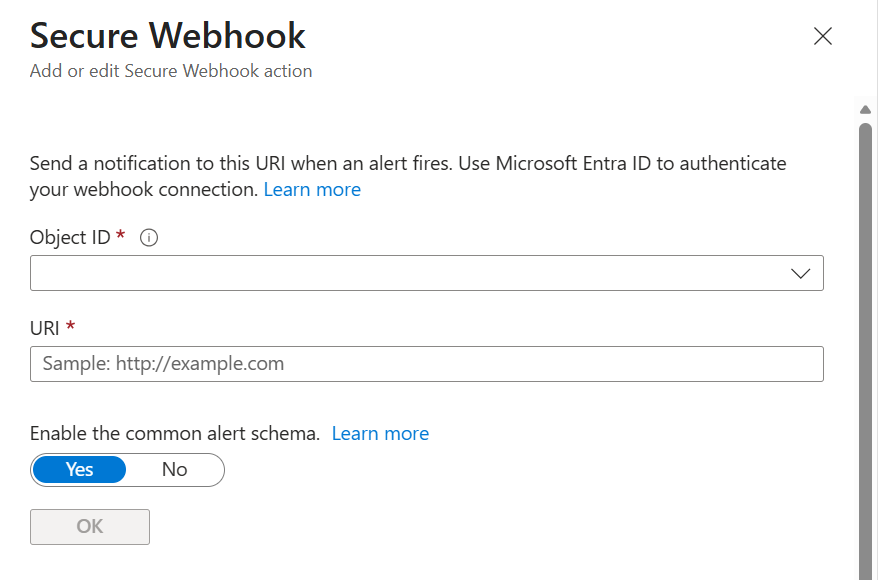Click the scrollbar up arrow

point(865,110)
